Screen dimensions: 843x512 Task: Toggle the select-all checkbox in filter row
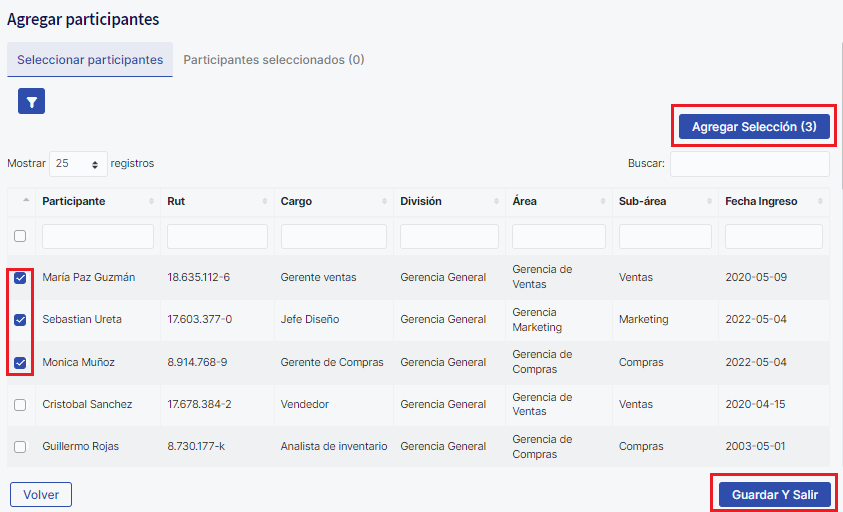pos(20,237)
